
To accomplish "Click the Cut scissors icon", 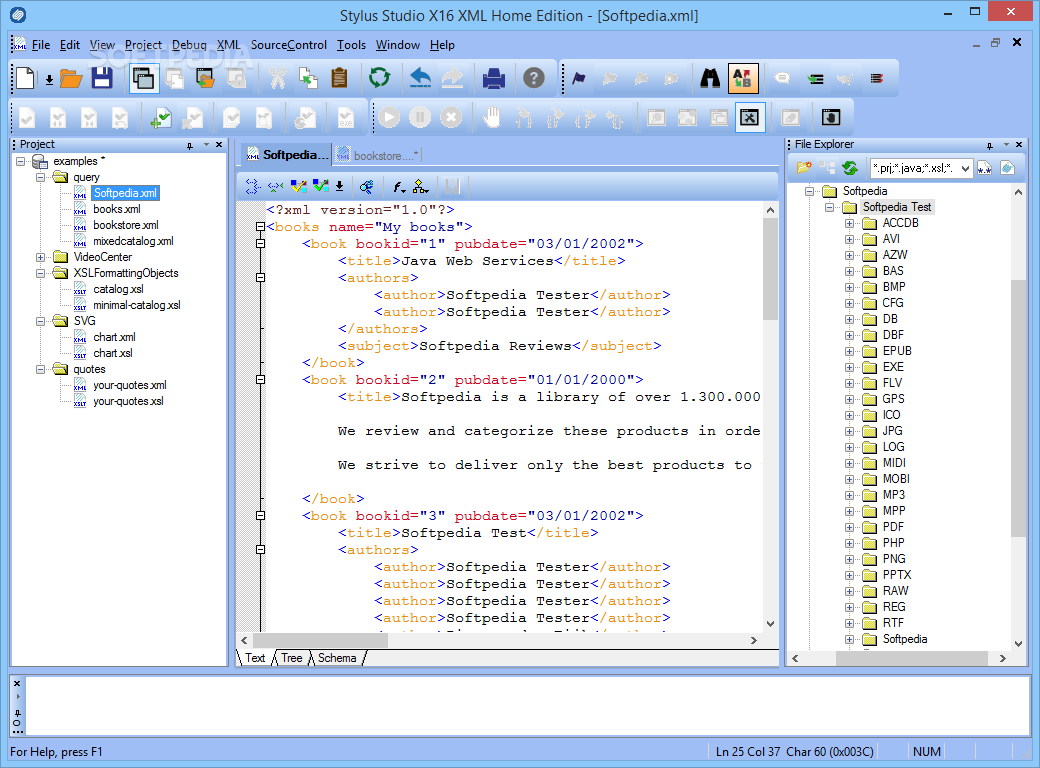I will [x=277, y=78].
